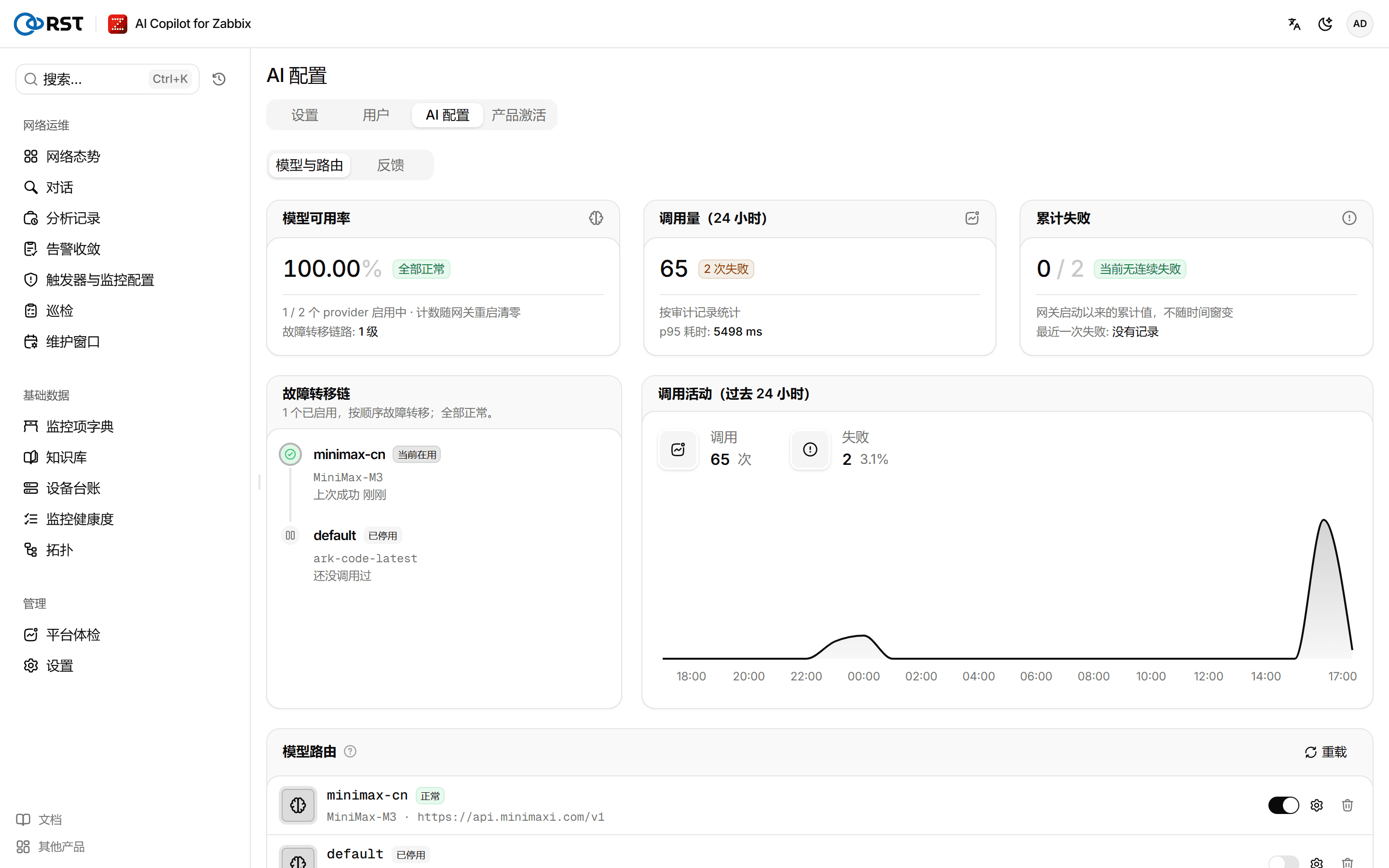The height and width of the screenshot is (868, 1389).
Task: Delete the minimax-cn route with trash icon
Action: (1347, 805)
